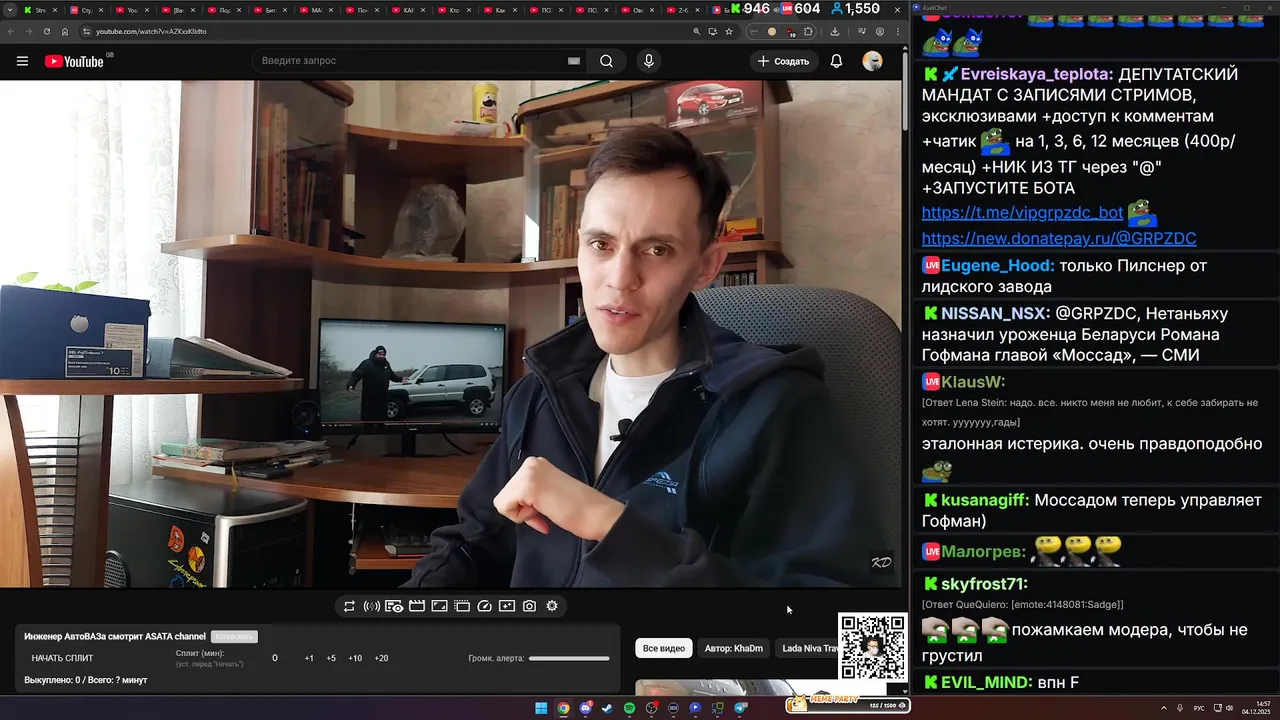Click username kusanagiff in chat
Image resolution: width=1280 pixels, height=720 pixels.
(985, 500)
